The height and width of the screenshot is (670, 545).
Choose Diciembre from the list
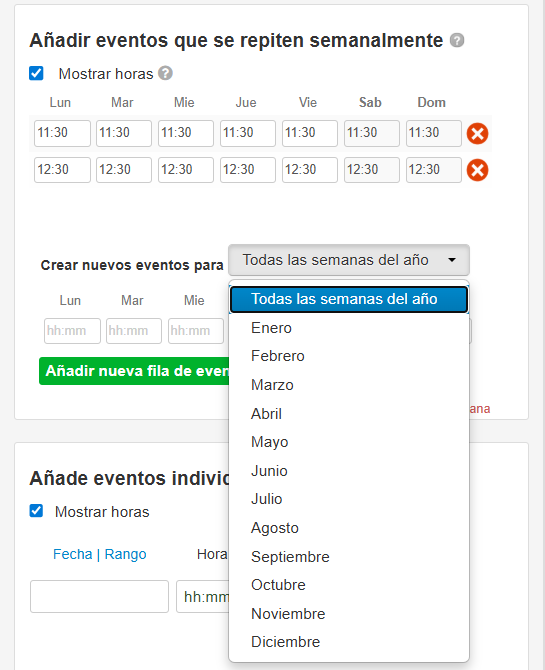pos(349,642)
